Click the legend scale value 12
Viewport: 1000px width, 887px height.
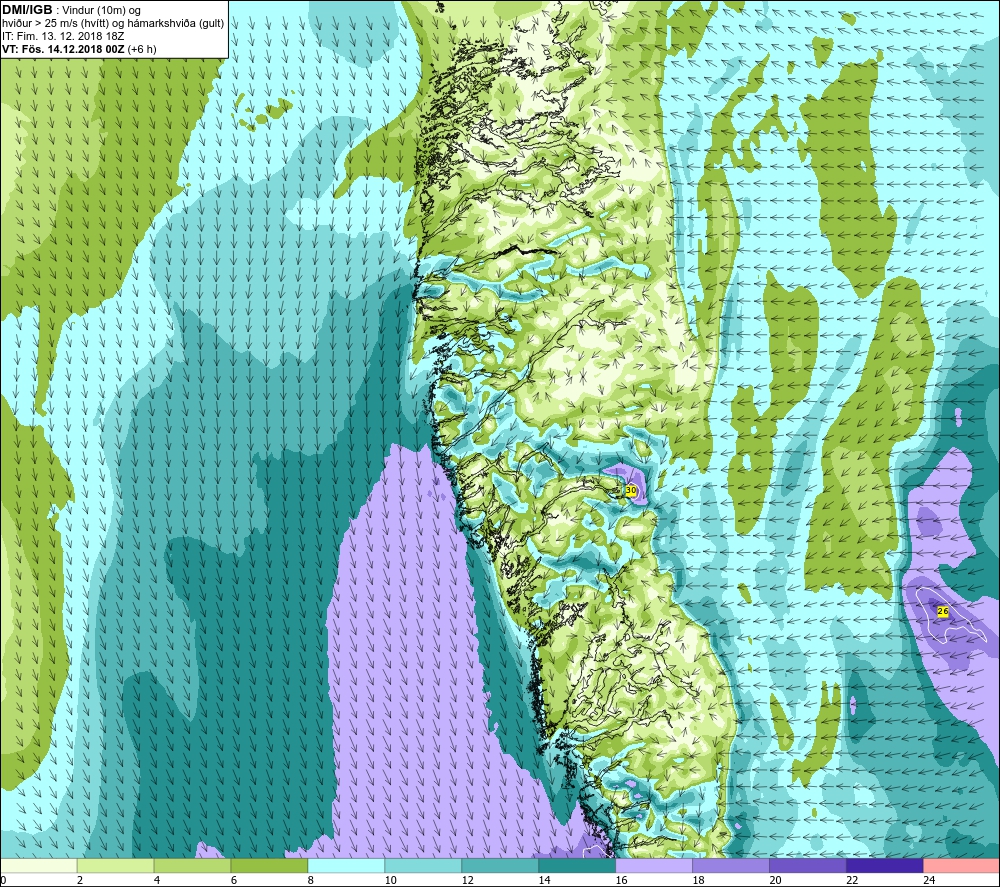click(x=467, y=880)
